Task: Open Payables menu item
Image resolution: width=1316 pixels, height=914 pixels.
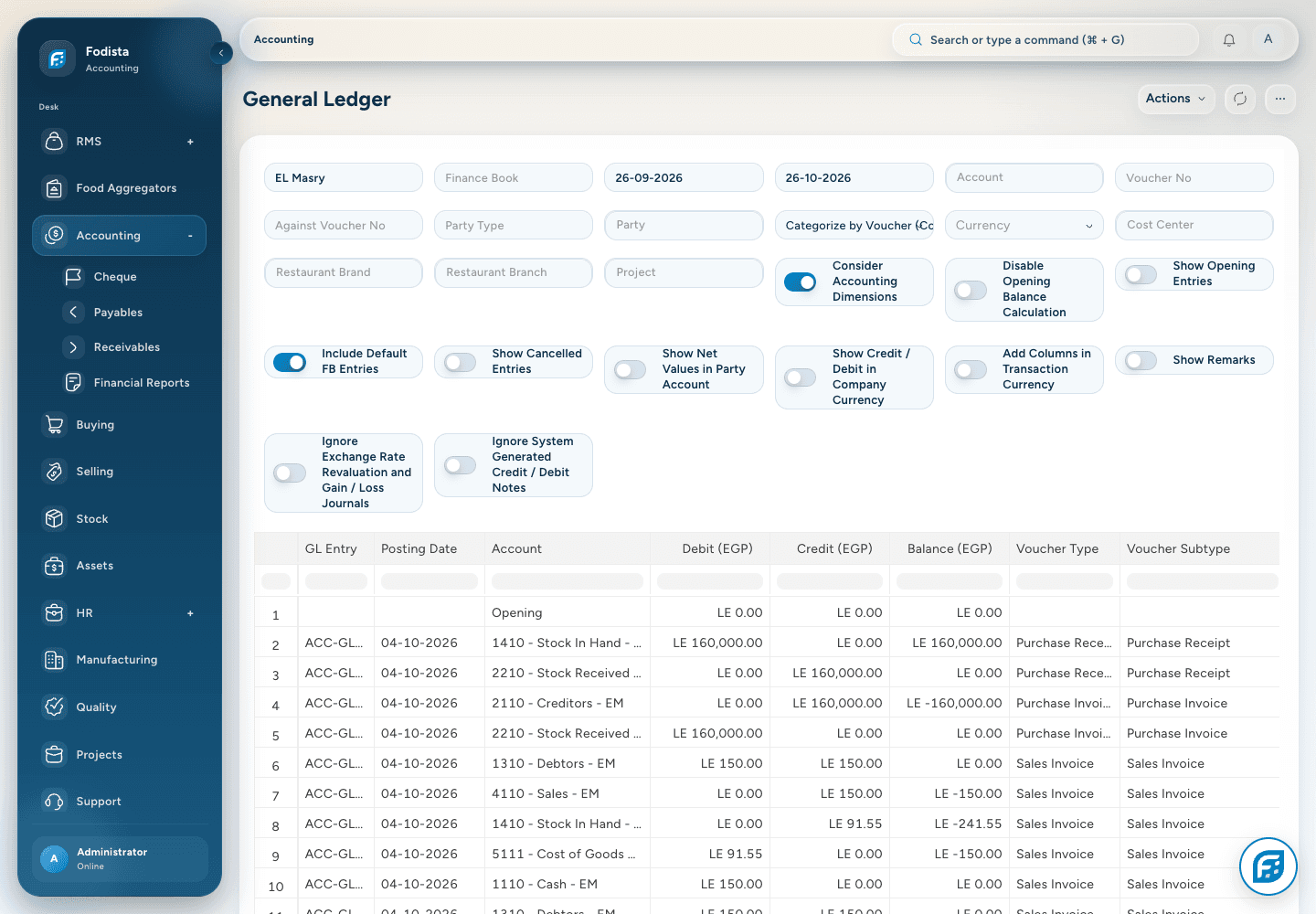Action: (119, 313)
